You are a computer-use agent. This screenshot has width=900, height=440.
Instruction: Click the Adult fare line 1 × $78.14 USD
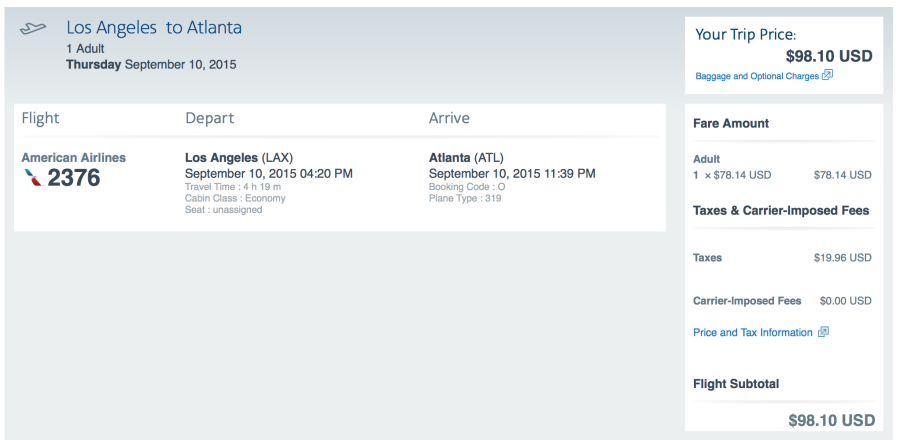point(732,175)
